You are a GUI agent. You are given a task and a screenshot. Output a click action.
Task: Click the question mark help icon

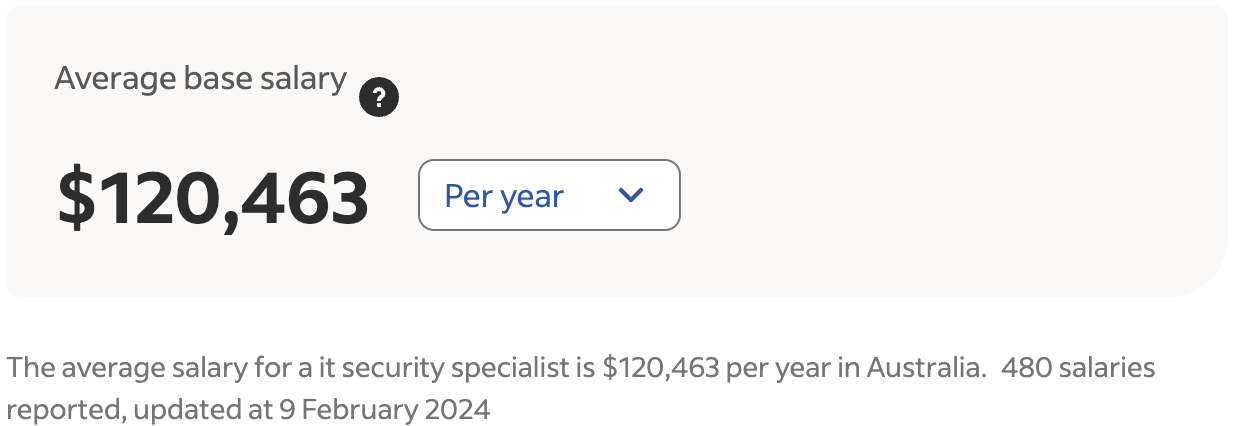click(379, 98)
